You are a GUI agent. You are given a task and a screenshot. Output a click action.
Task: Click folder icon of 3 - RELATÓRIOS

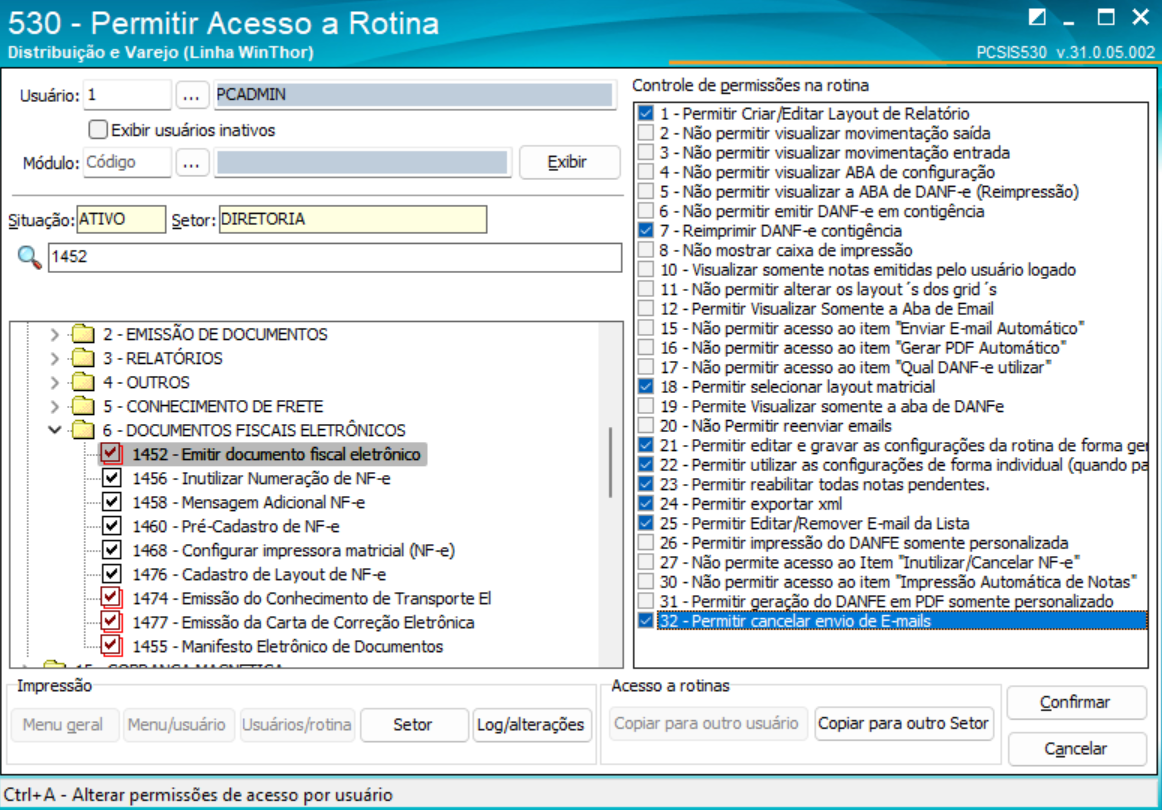click(x=83, y=358)
